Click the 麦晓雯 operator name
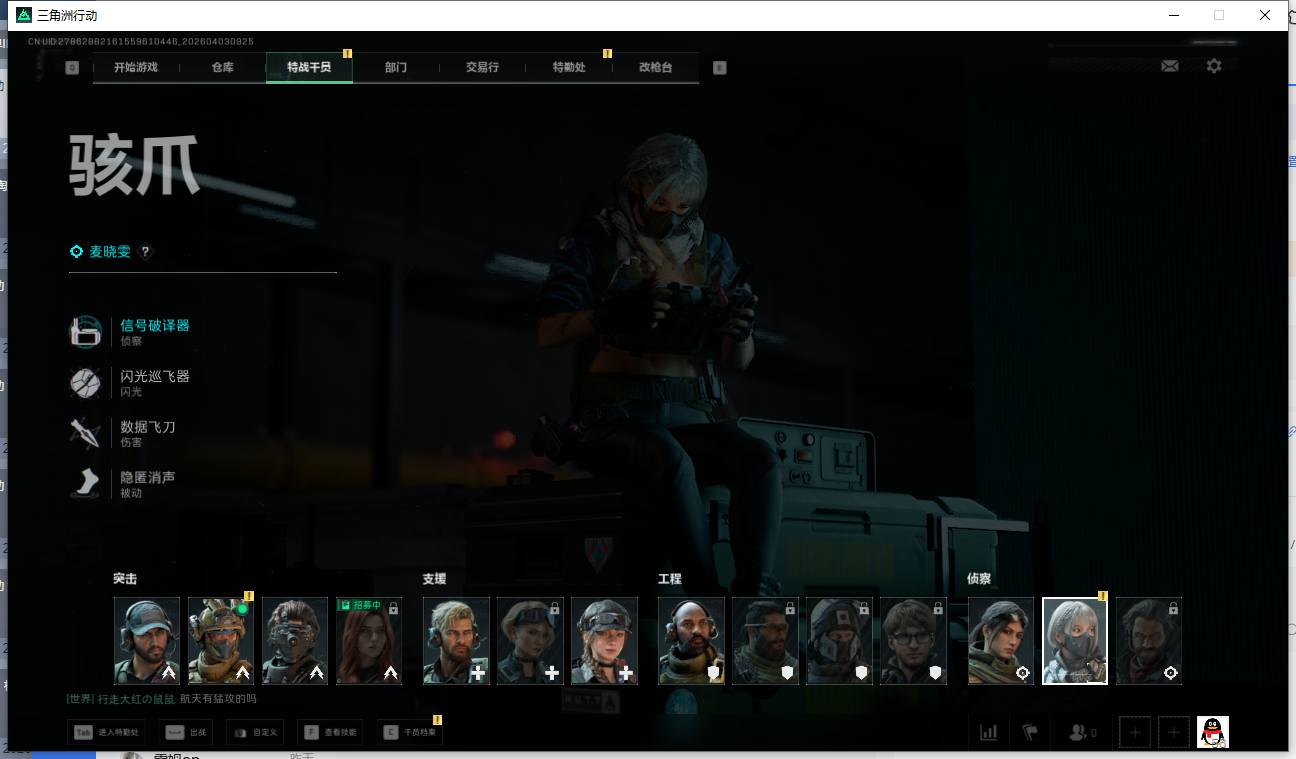The height and width of the screenshot is (759, 1296). point(110,252)
